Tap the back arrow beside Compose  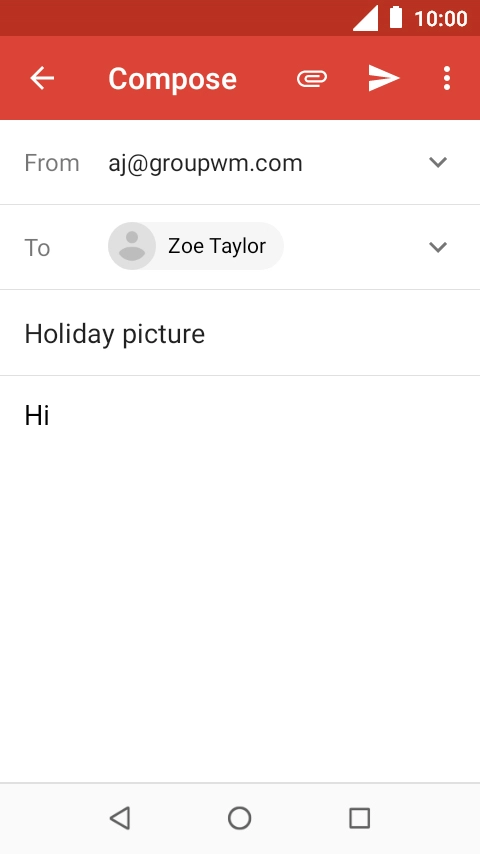coord(42,78)
